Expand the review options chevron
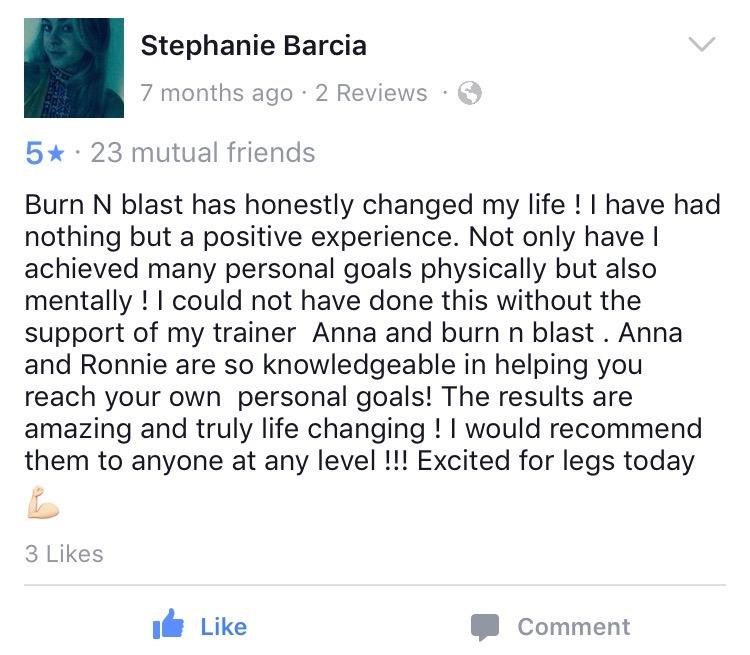 click(x=703, y=44)
